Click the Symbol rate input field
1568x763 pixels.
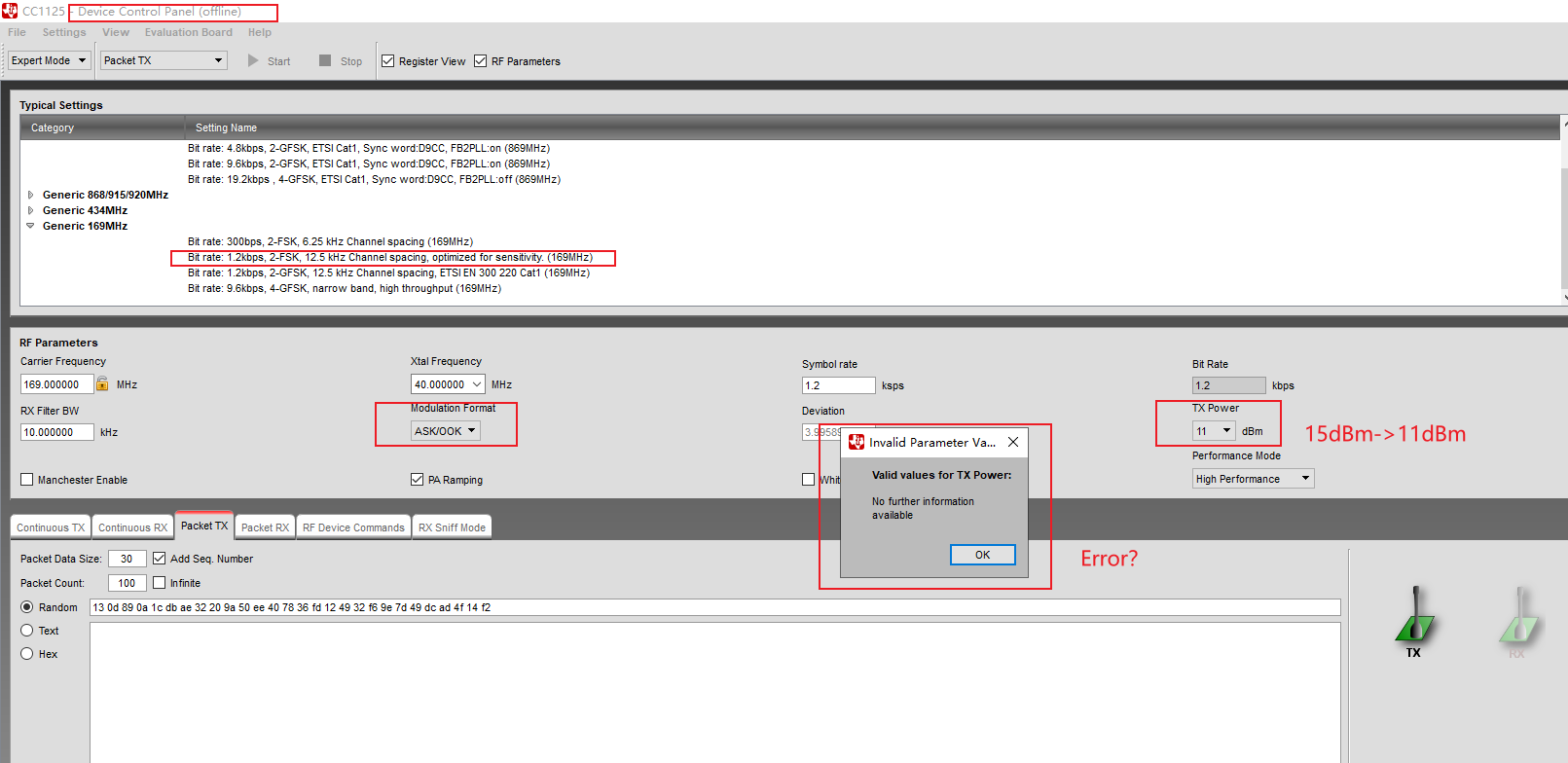click(839, 385)
